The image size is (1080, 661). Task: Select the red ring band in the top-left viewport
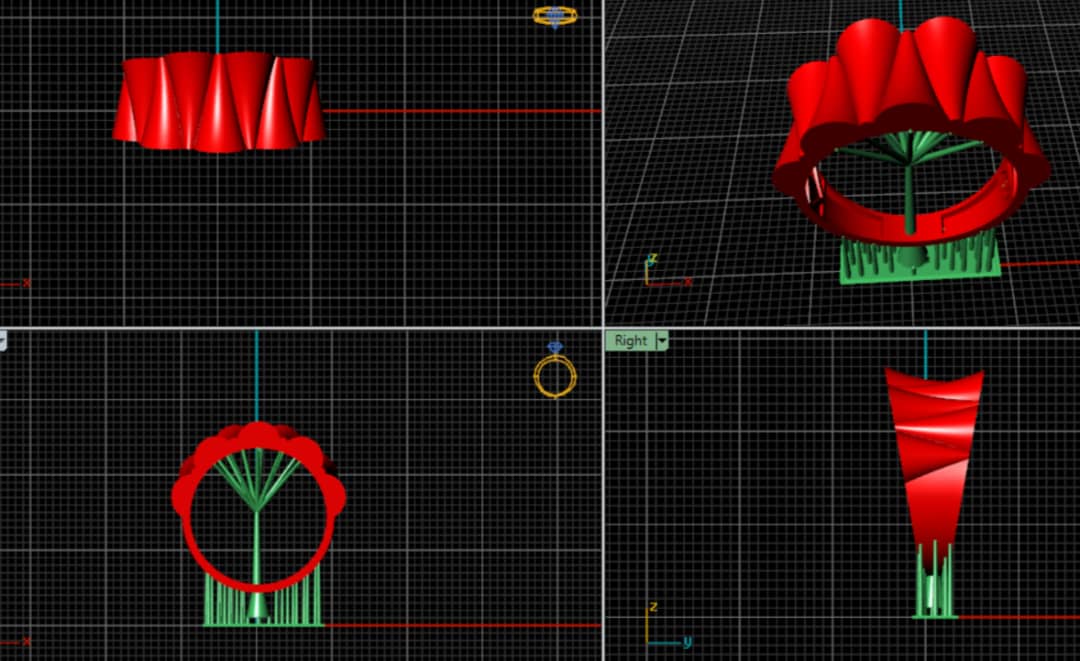pyautogui.click(x=218, y=102)
